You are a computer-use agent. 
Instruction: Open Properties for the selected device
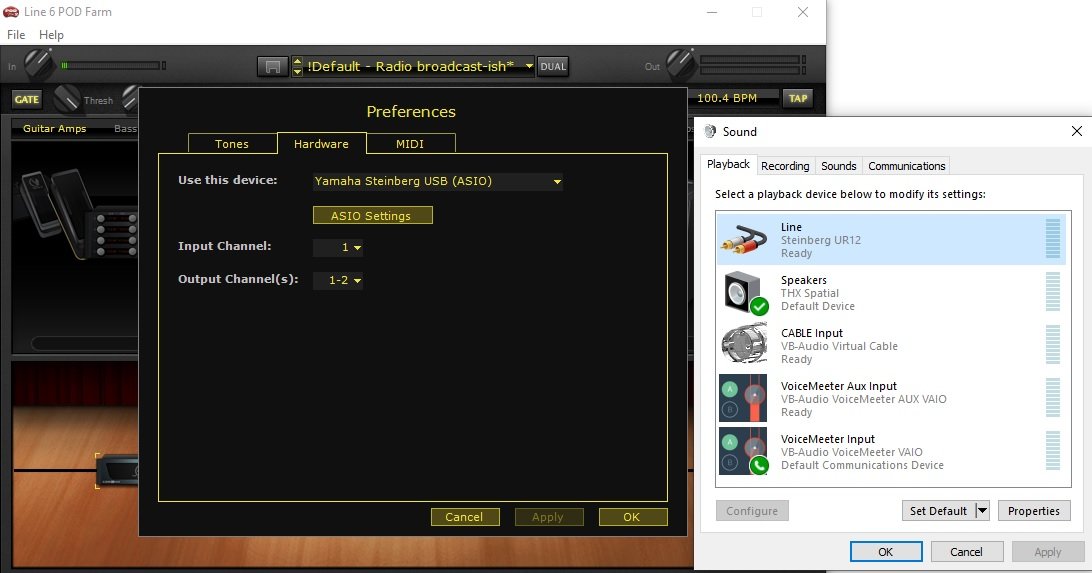1034,510
